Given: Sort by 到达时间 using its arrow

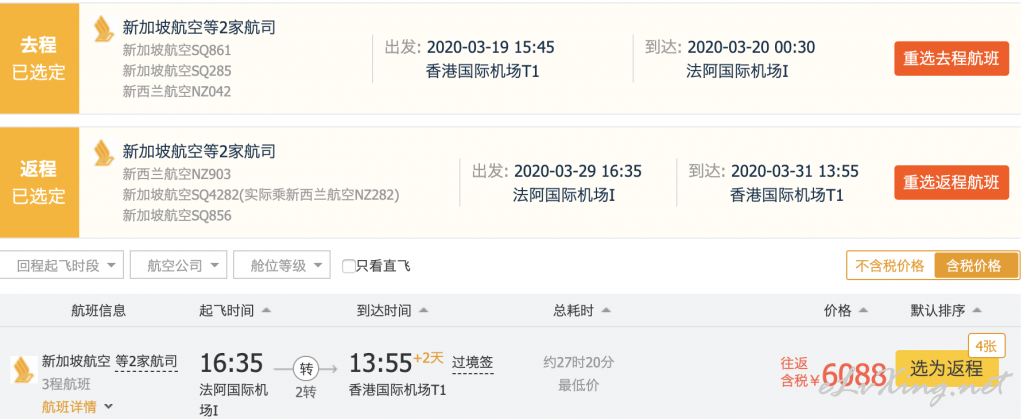Looking at the screenshot, I should tap(424, 311).
